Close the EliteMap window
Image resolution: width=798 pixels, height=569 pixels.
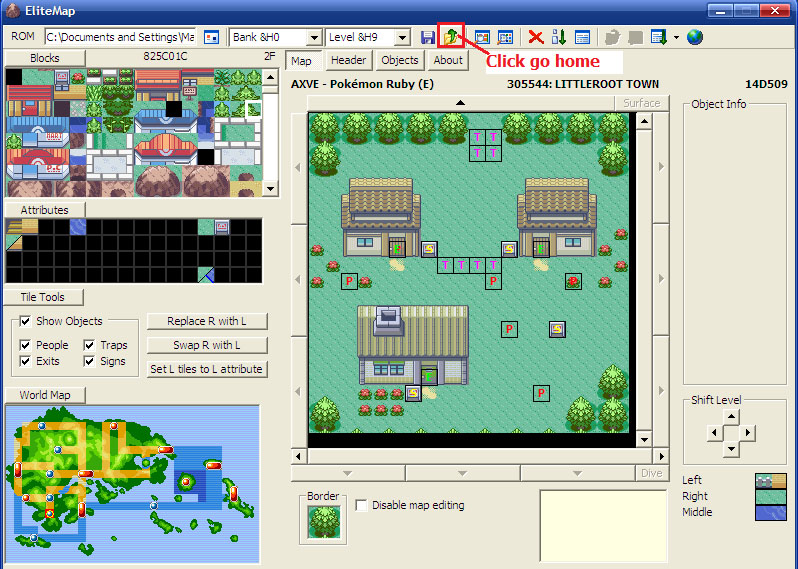point(775,10)
